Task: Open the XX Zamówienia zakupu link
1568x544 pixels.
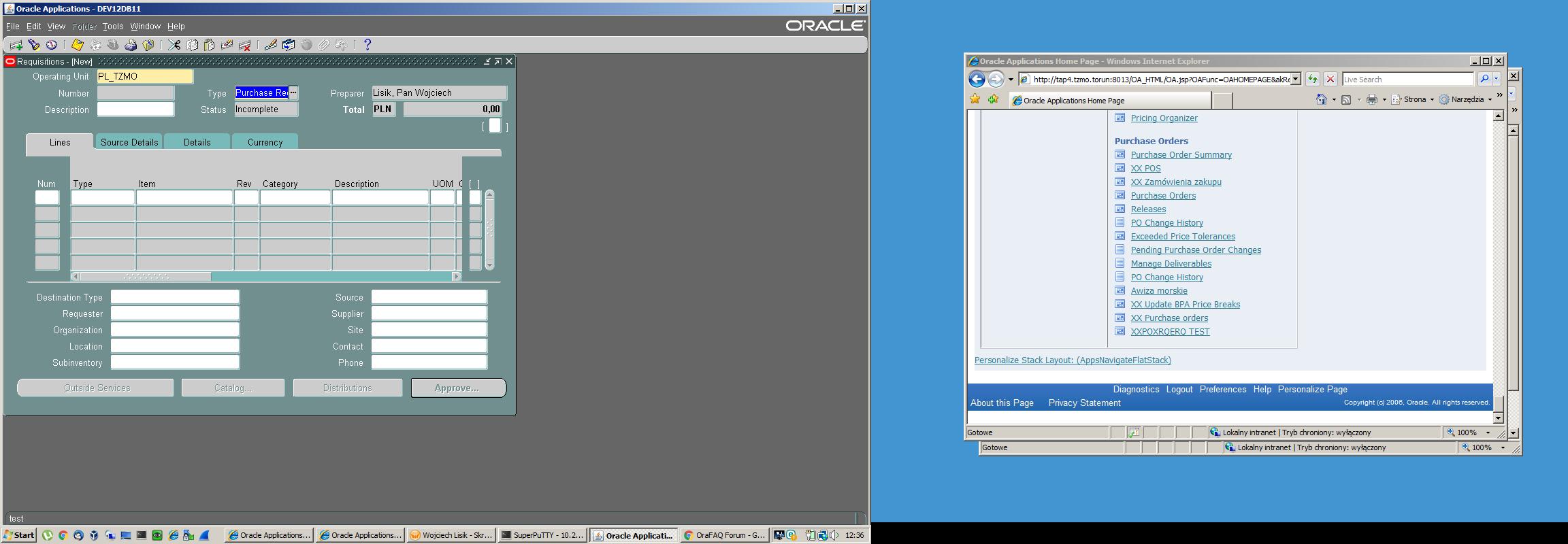Action: [x=1176, y=182]
